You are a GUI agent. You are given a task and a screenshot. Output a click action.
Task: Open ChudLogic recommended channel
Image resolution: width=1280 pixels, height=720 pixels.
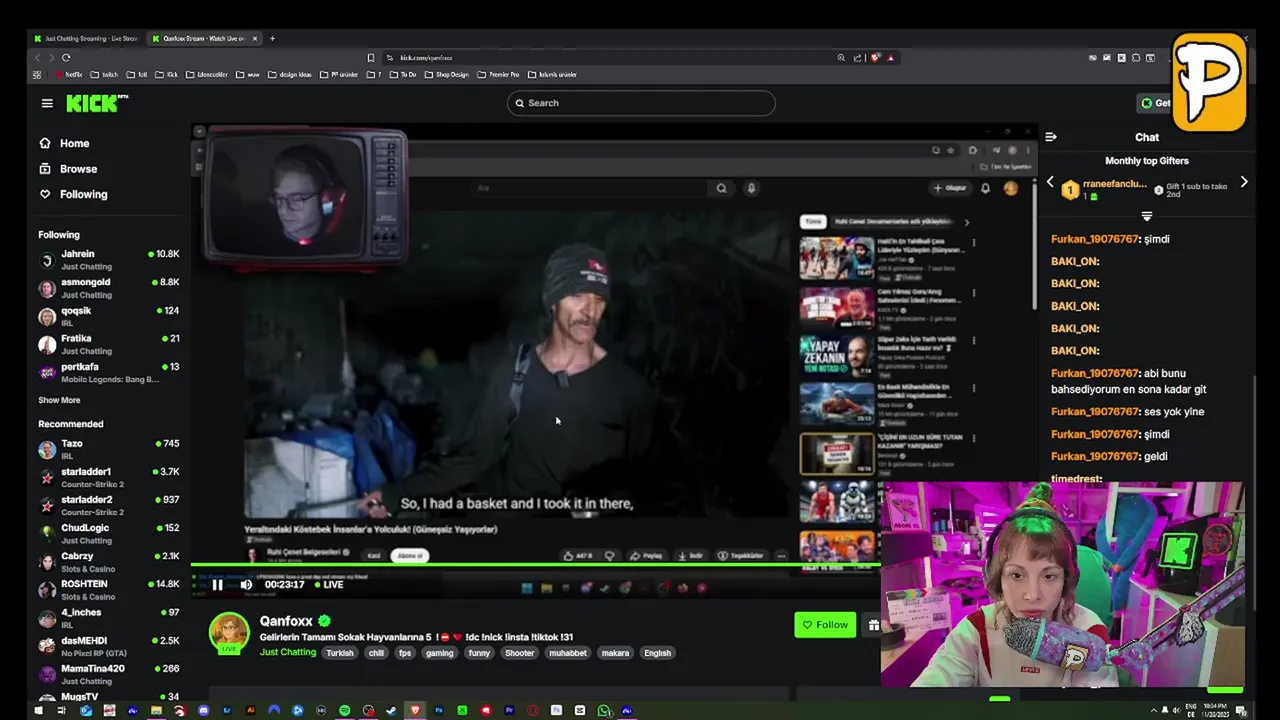(109, 533)
